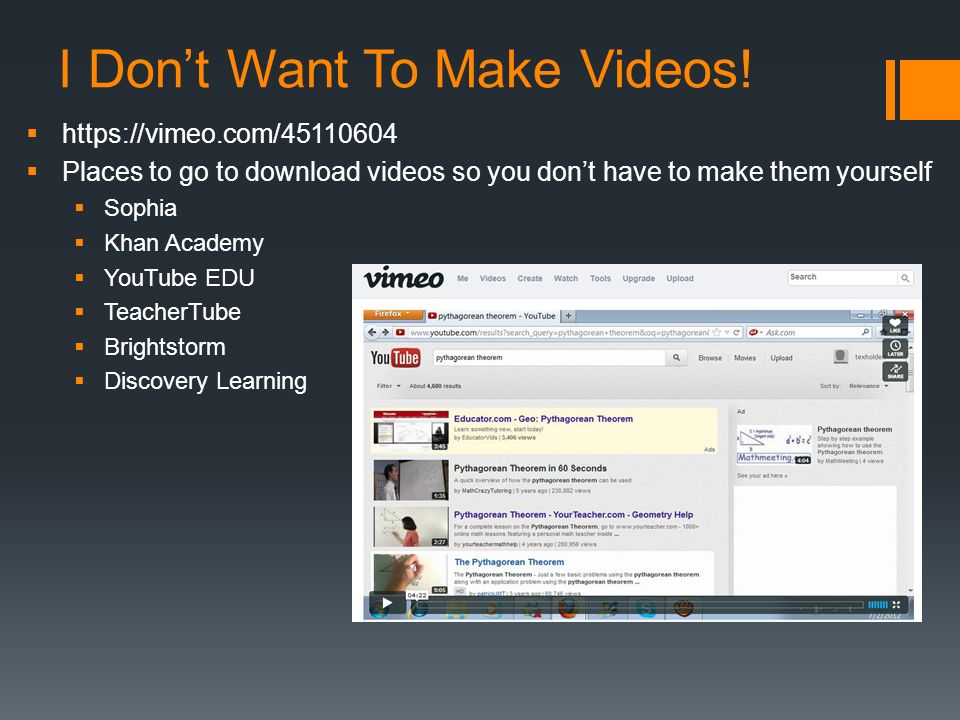Viewport: 960px width, 720px height.
Task: Click See your ad here link
Action: (x=762, y=476)
